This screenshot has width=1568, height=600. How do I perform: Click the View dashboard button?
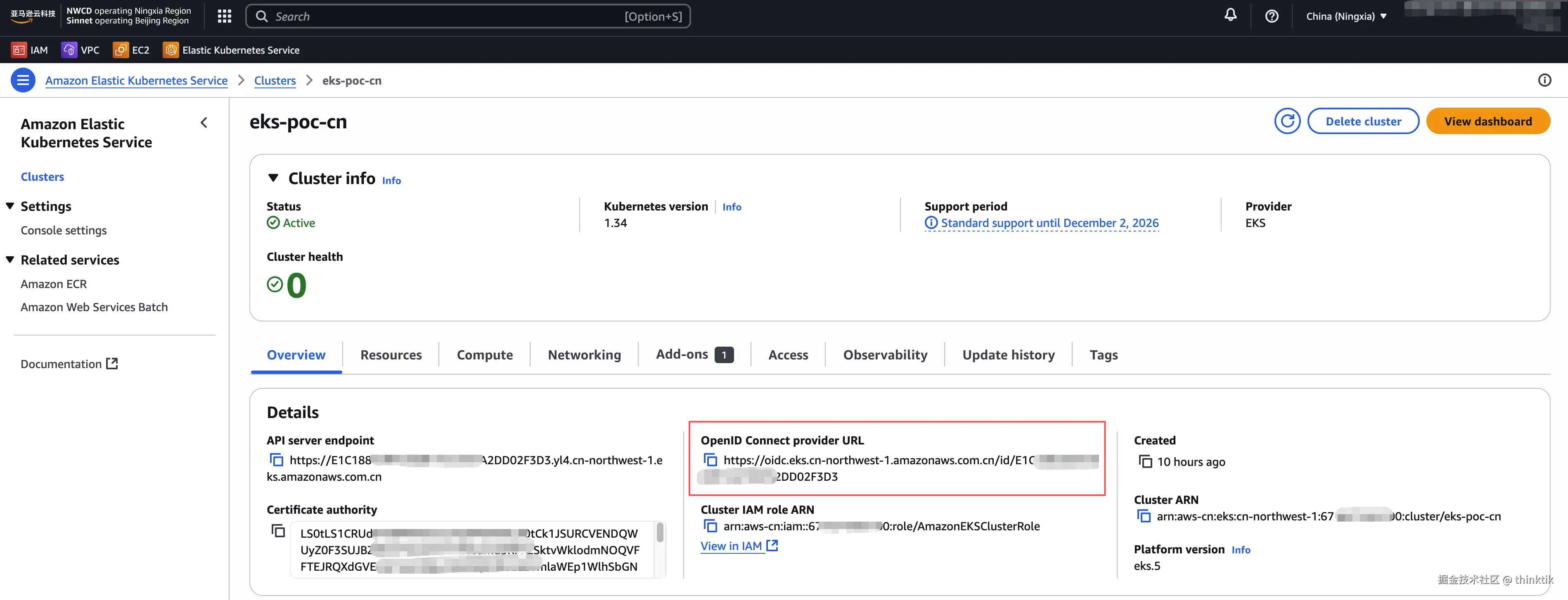(1487, 121)
